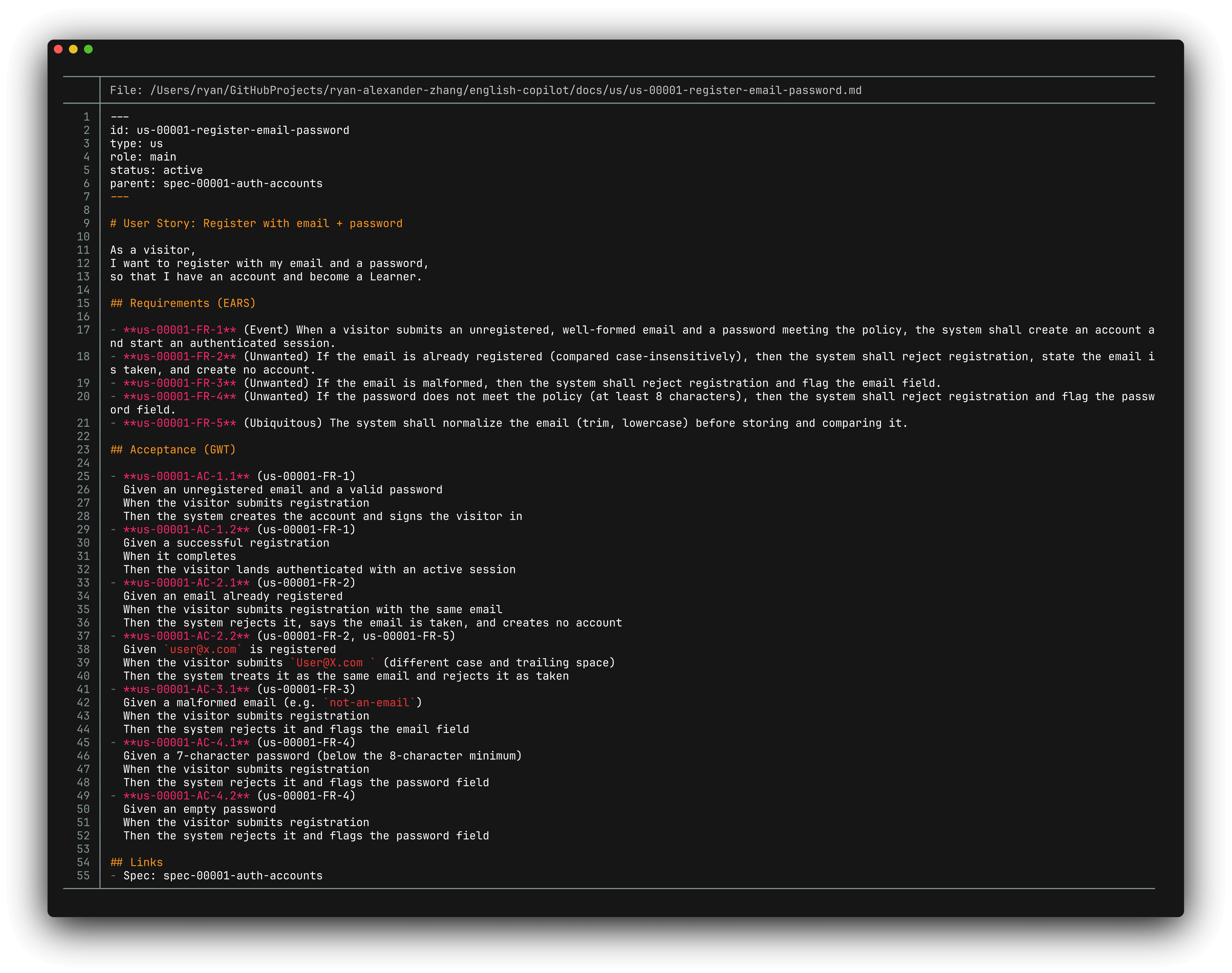Viewport: 1232px width, 973px height.
Task: Click the not-an-email inline code
Action: [369, 702]
